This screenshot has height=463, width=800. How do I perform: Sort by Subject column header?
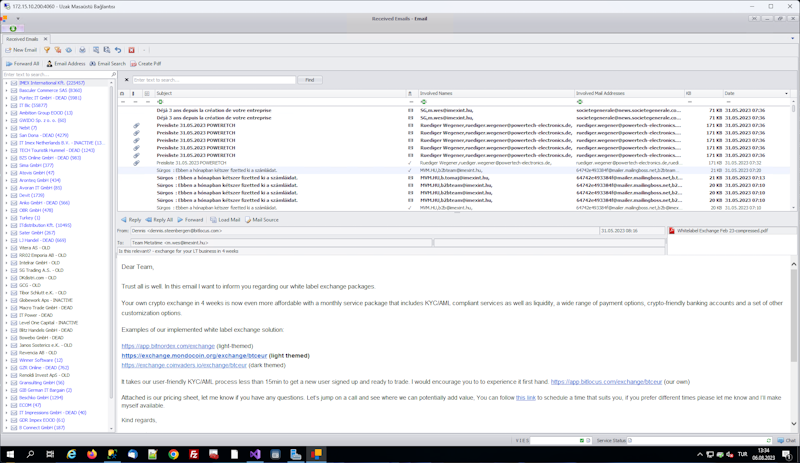point(280,93)
